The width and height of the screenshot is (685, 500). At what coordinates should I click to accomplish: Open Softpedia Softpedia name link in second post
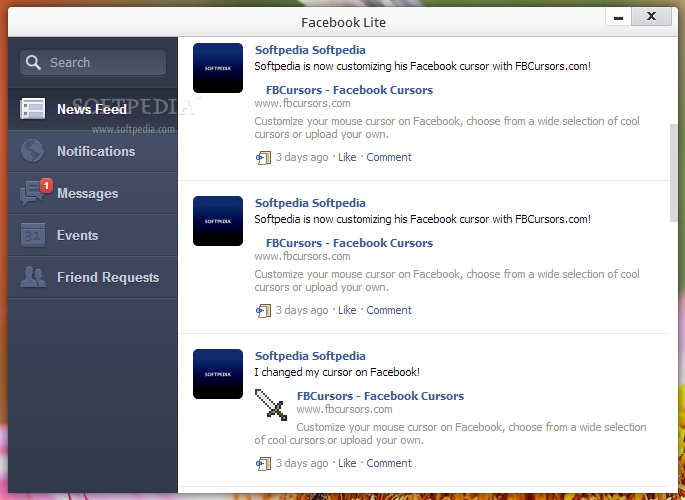tap(310, 203)
